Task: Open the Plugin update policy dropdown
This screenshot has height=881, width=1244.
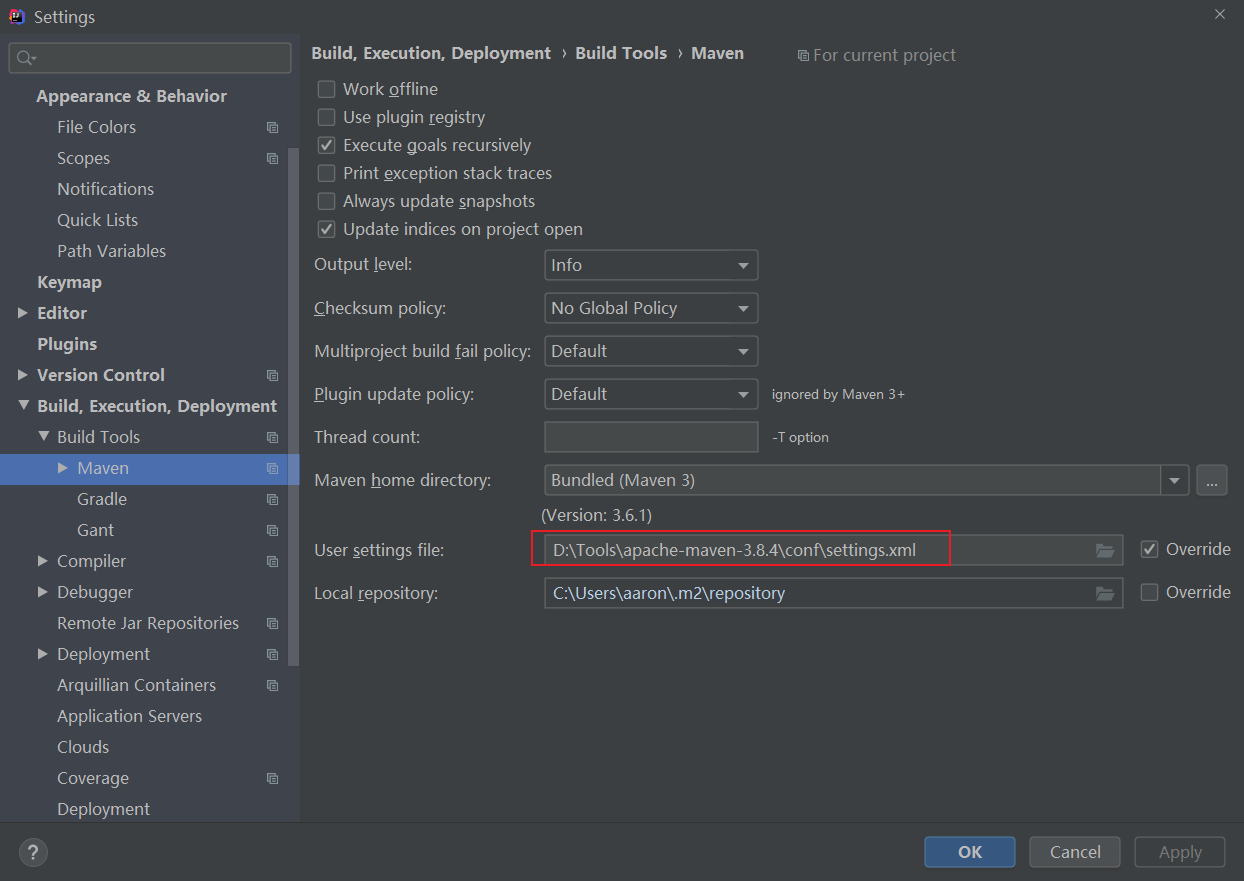Action: click(x=651, y=394)
